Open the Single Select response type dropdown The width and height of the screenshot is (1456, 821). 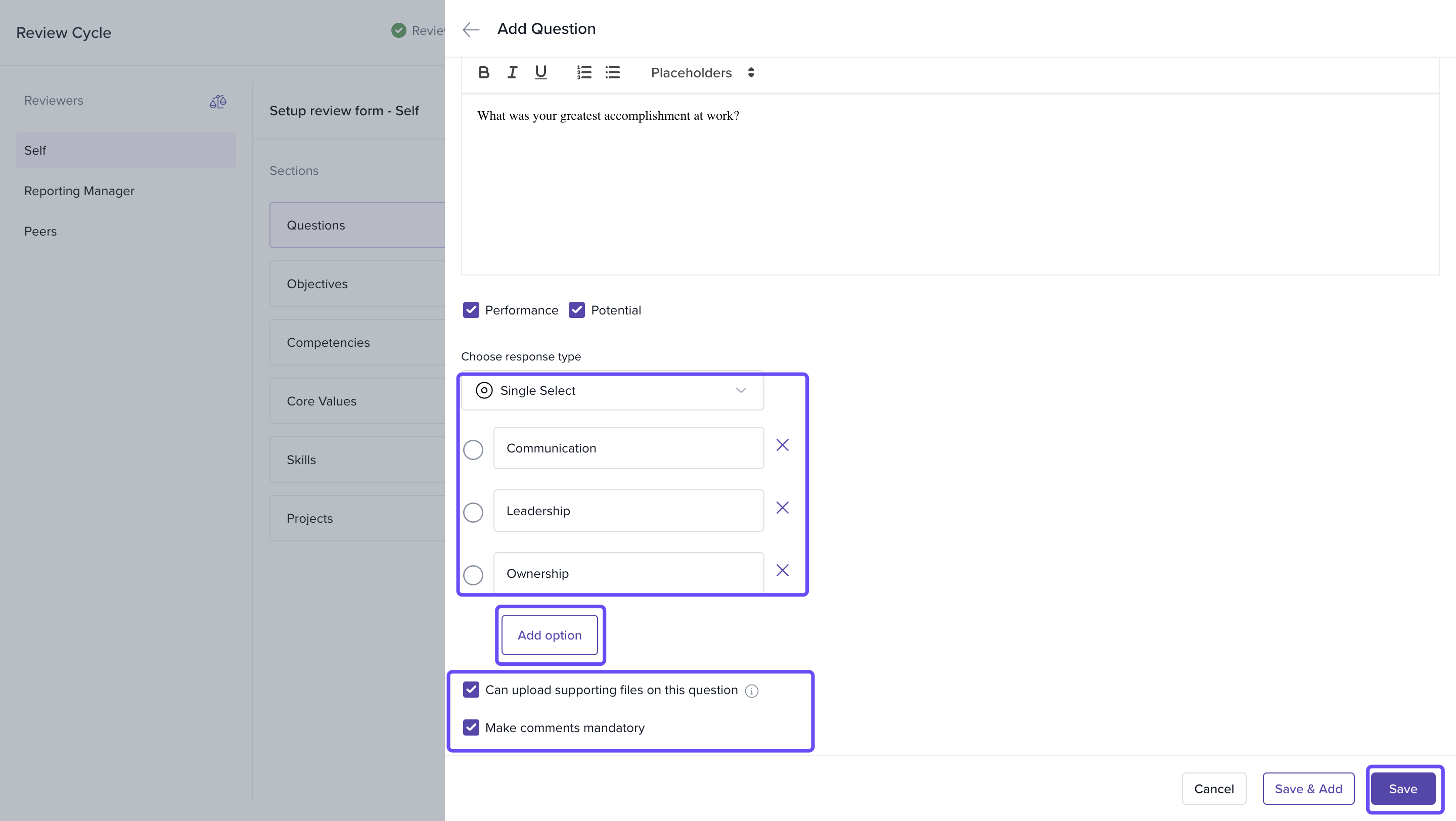pos(612,390)
